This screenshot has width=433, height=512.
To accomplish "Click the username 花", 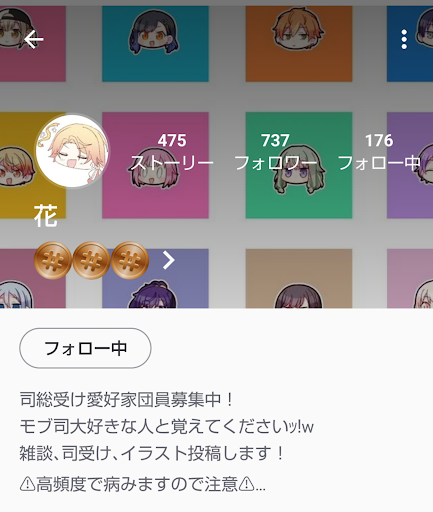I will [46, 216].
